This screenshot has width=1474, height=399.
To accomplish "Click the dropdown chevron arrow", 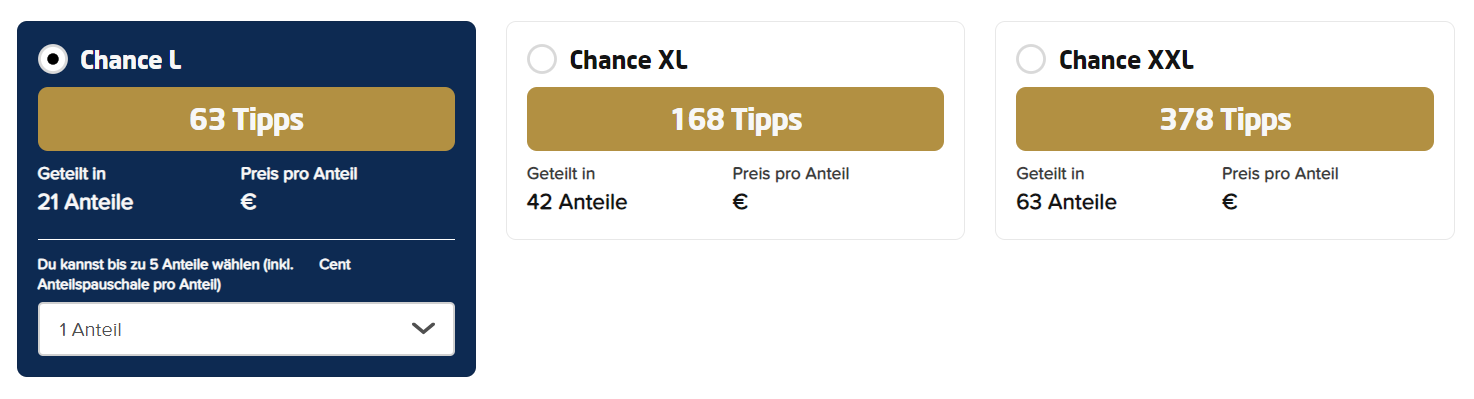I will 423,329.
